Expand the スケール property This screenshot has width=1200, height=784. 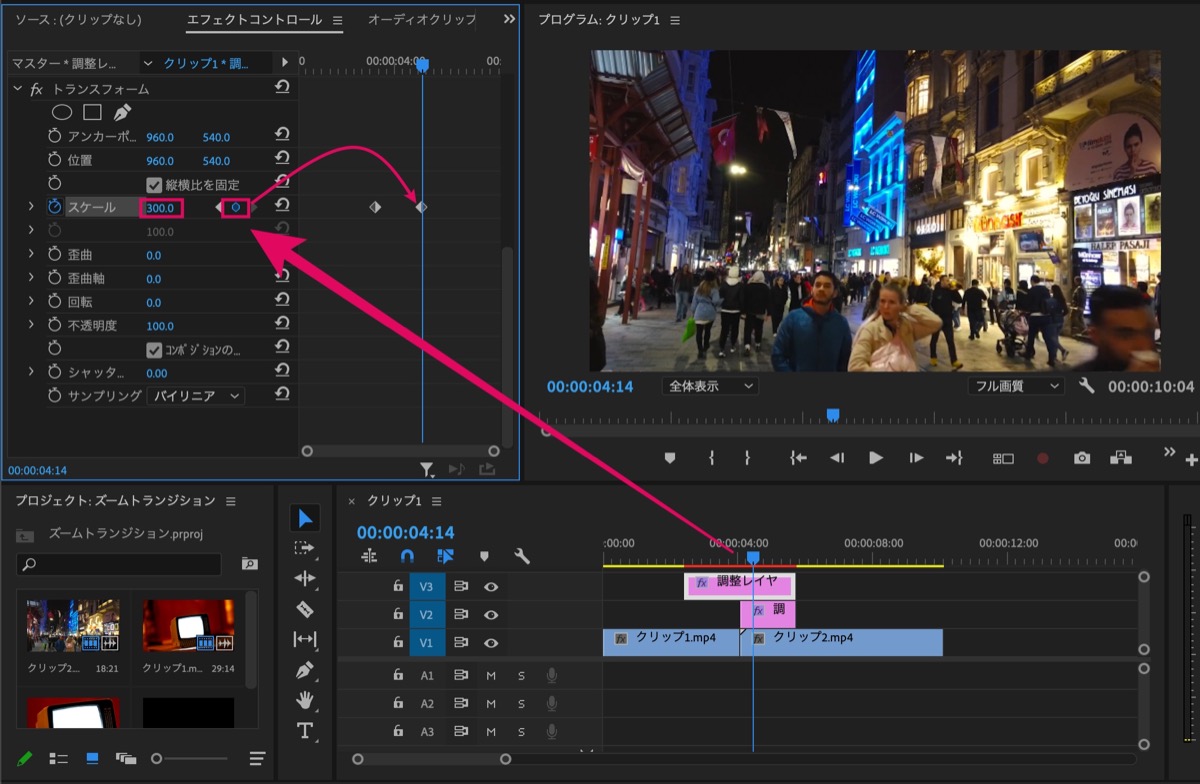31,207
